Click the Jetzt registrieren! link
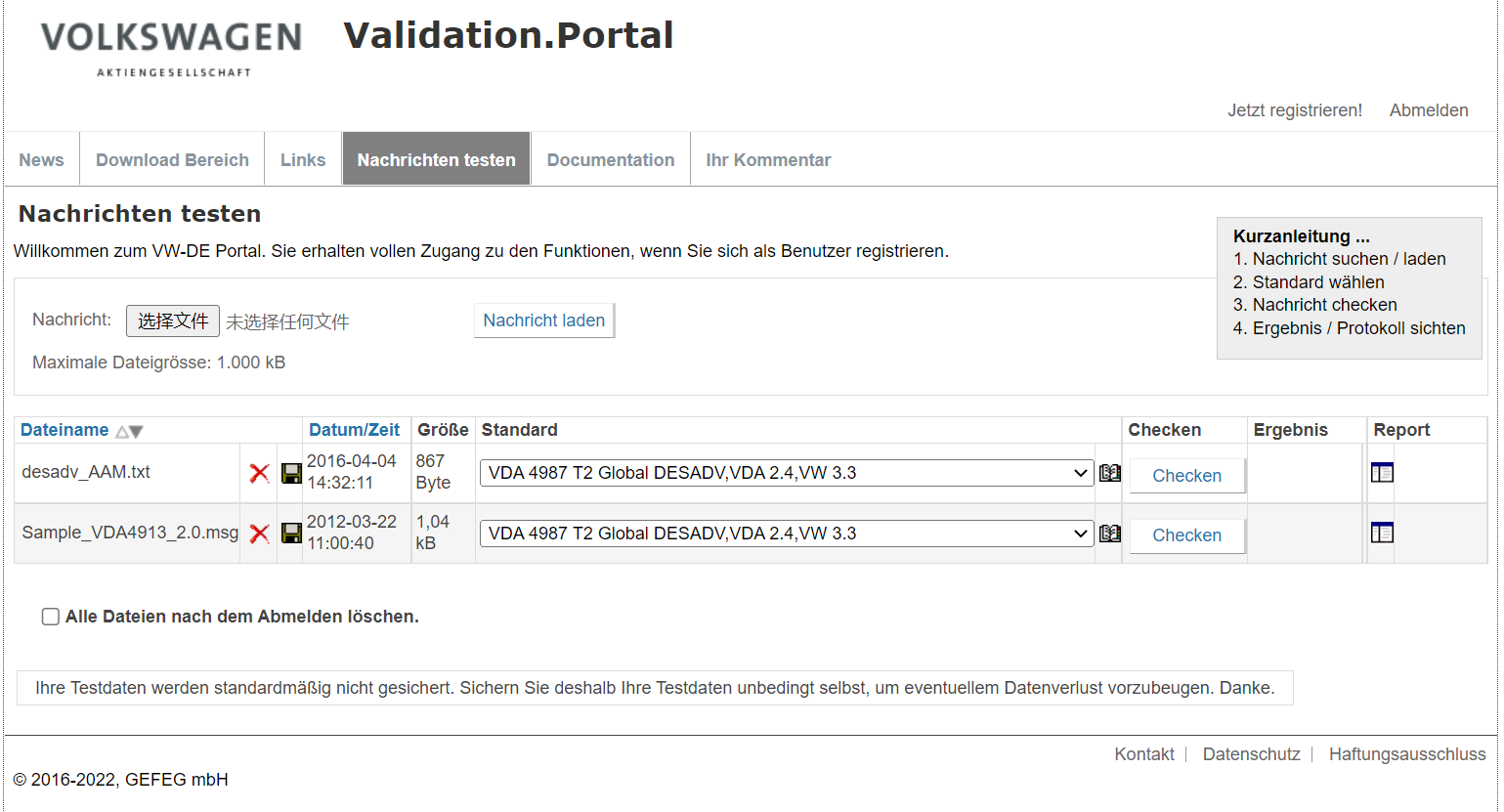Viewport: 1504px width, 812px height. 1295,110
